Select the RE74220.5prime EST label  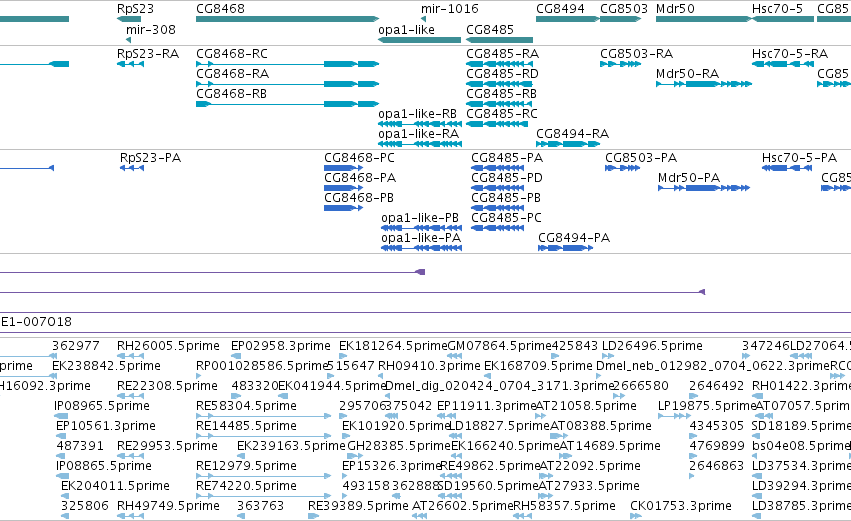tap(246, 486)
